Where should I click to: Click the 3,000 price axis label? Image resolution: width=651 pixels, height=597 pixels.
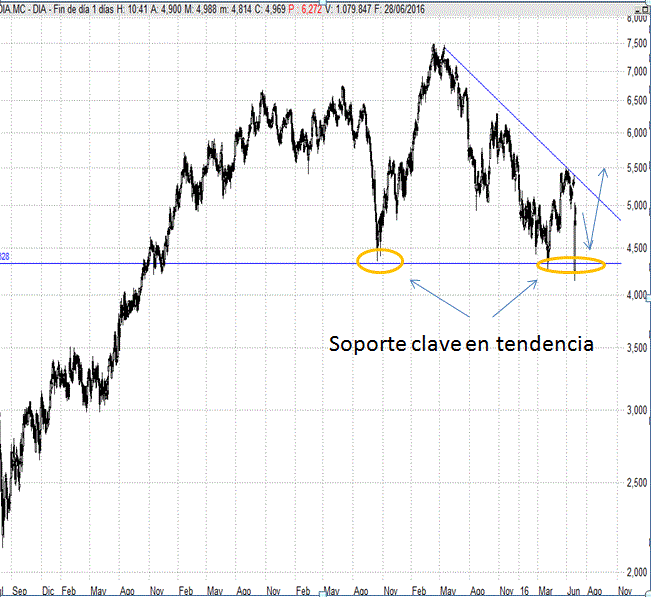[x=636, y=410]
